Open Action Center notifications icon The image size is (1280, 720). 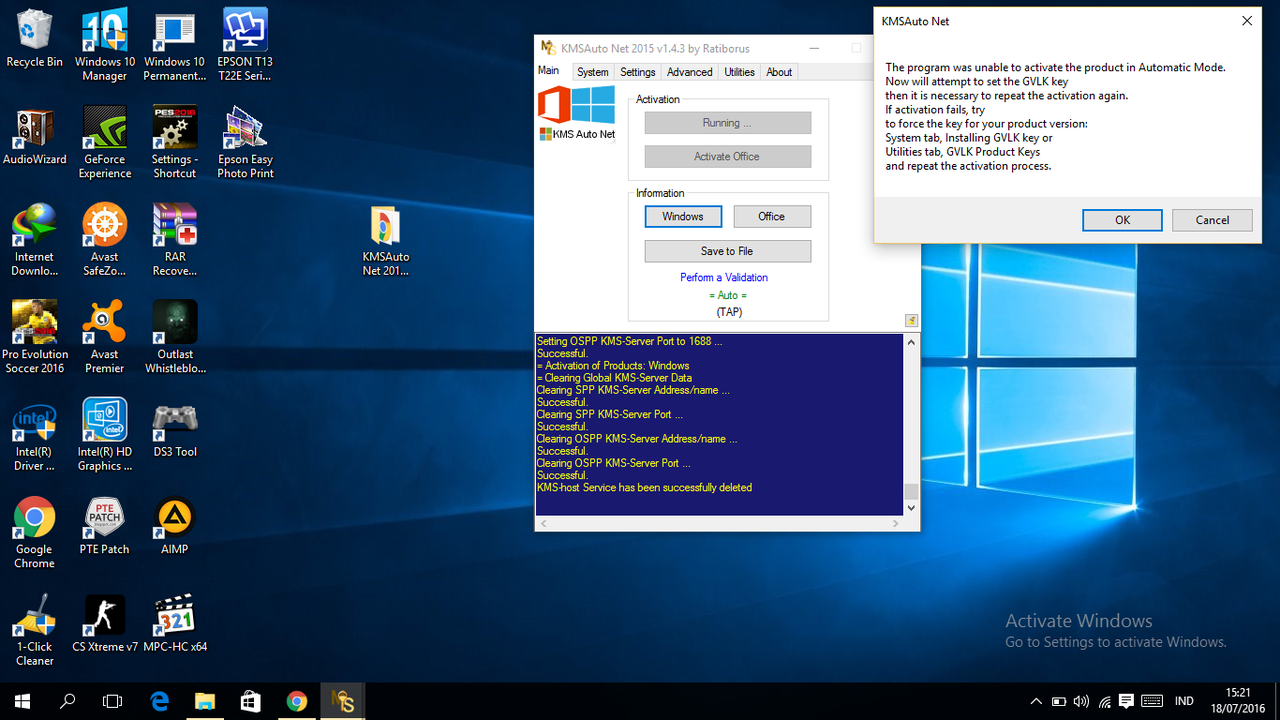[x=1127, y=702]
